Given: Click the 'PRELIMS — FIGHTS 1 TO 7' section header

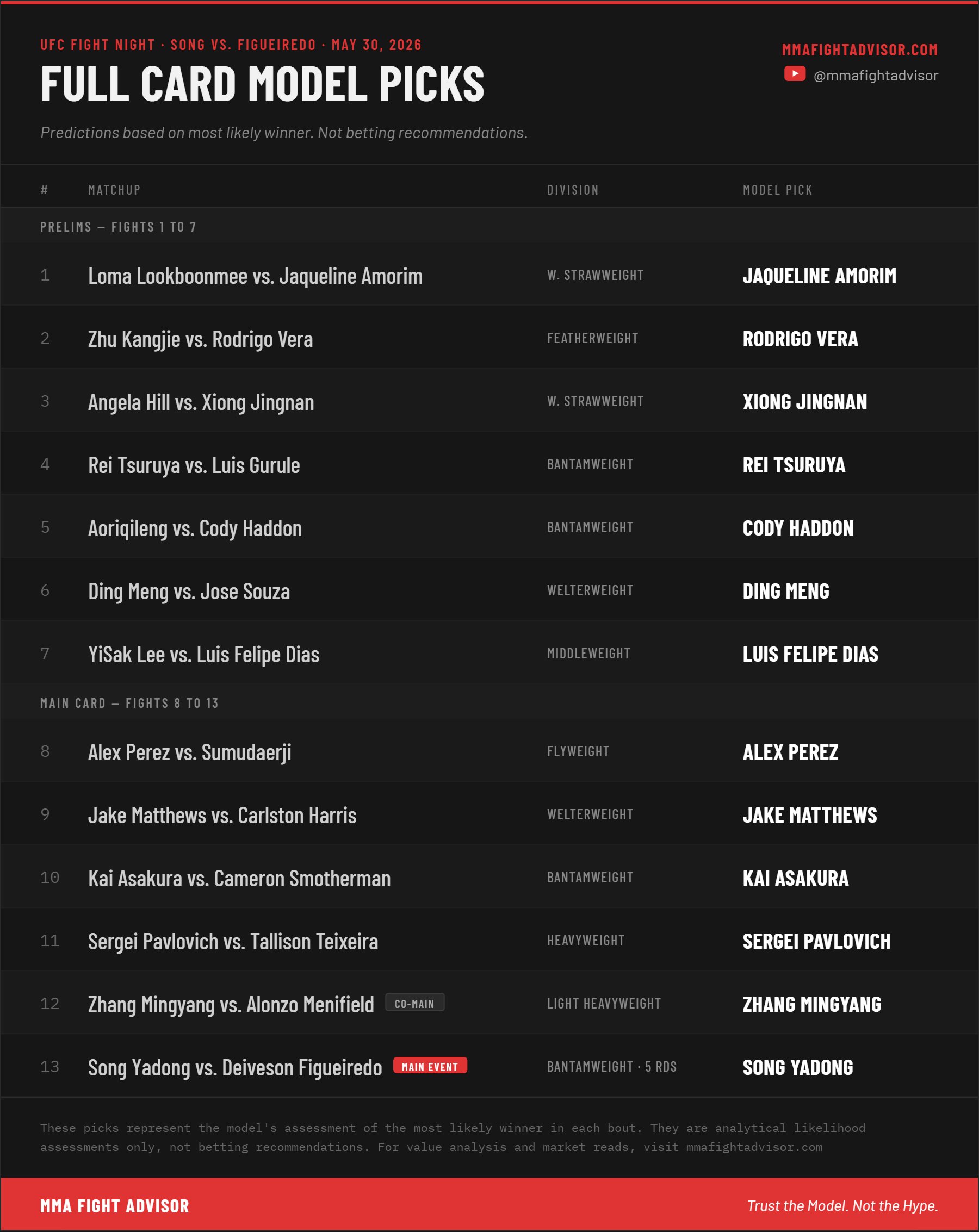Looking at the screenshot, I should (x=119, y=227).
